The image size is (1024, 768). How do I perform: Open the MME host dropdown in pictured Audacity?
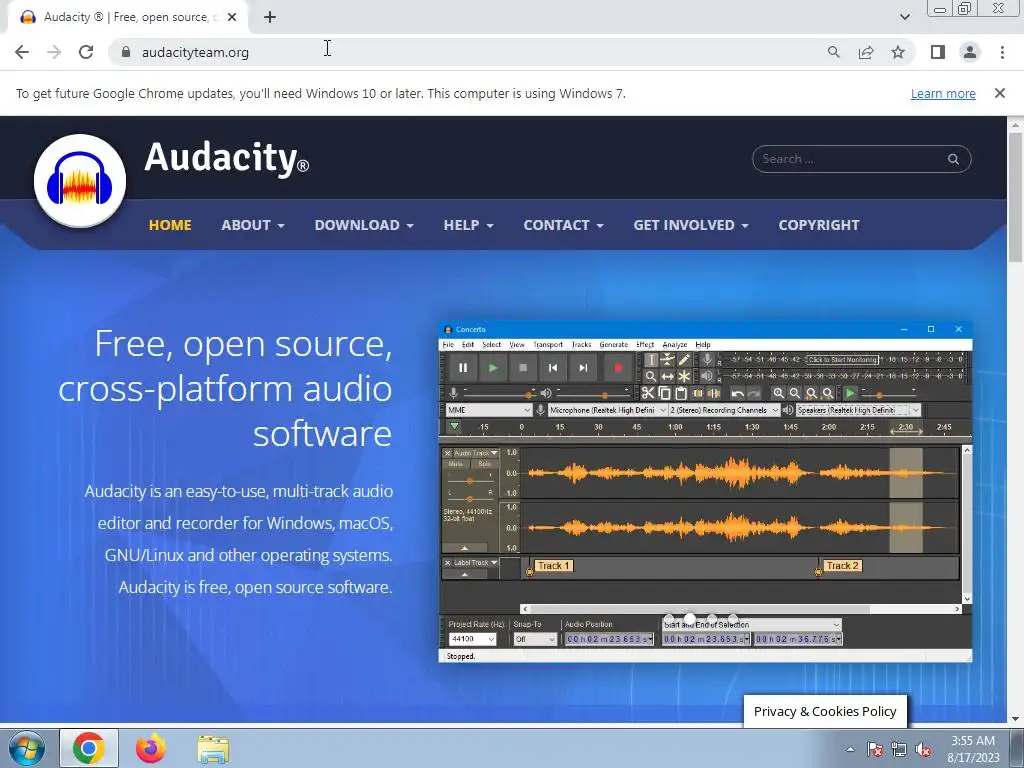coord(489,410)
